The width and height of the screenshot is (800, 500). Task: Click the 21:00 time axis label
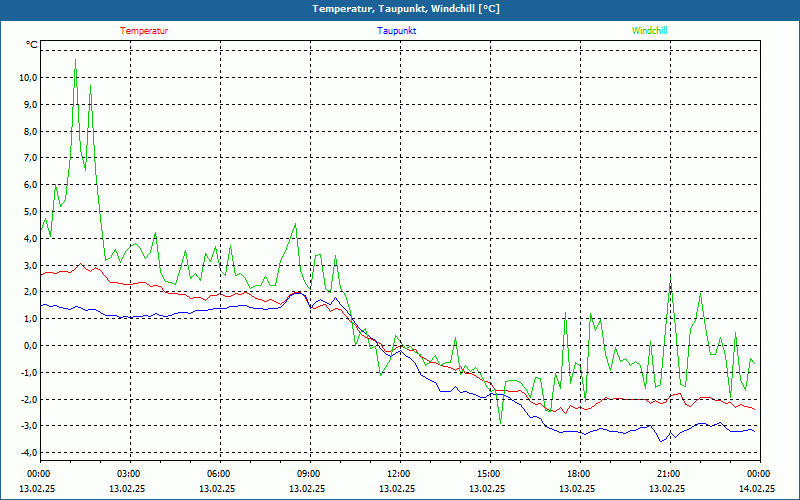click(x=668, y=474)
